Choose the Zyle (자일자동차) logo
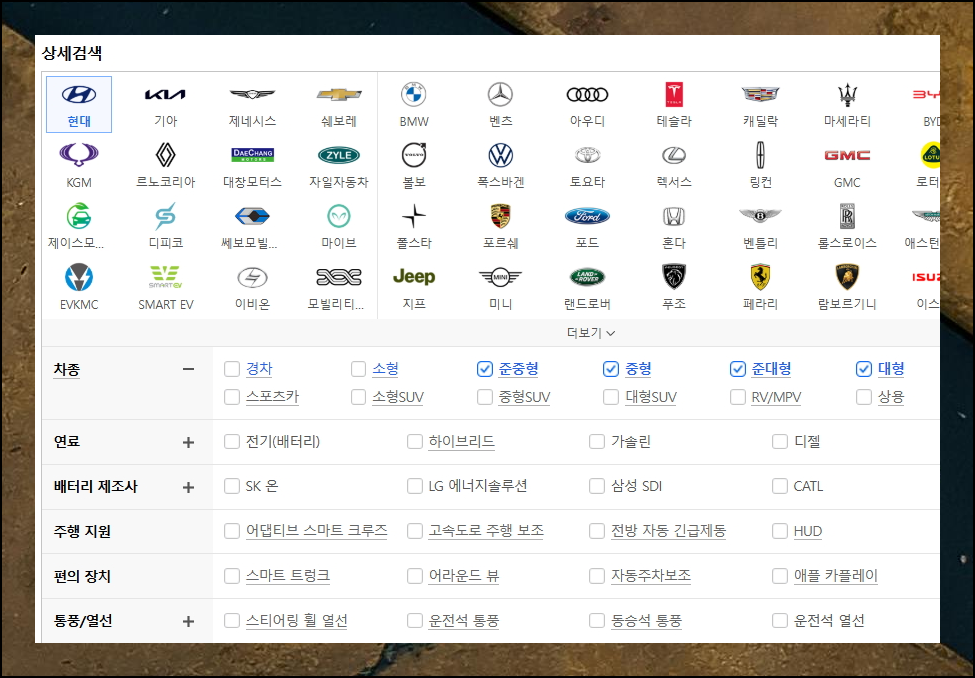The image size is (975, 678). pos(339,155)
